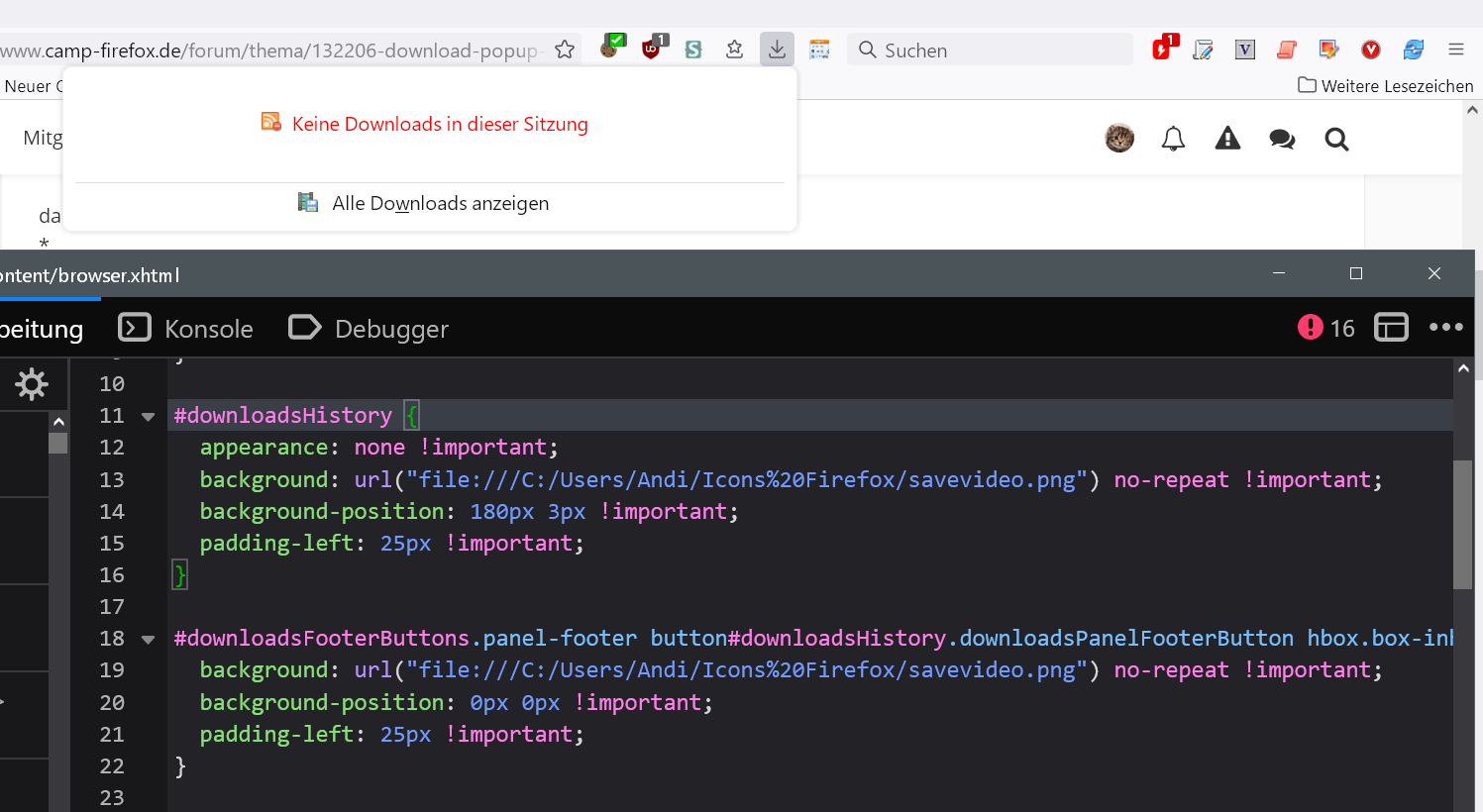This screenshot has height=812, width=1483.
Task: Collapse the #downloadsFooterButtons rule at line 18
Action: pyautogui.click(x=149, y=640)
